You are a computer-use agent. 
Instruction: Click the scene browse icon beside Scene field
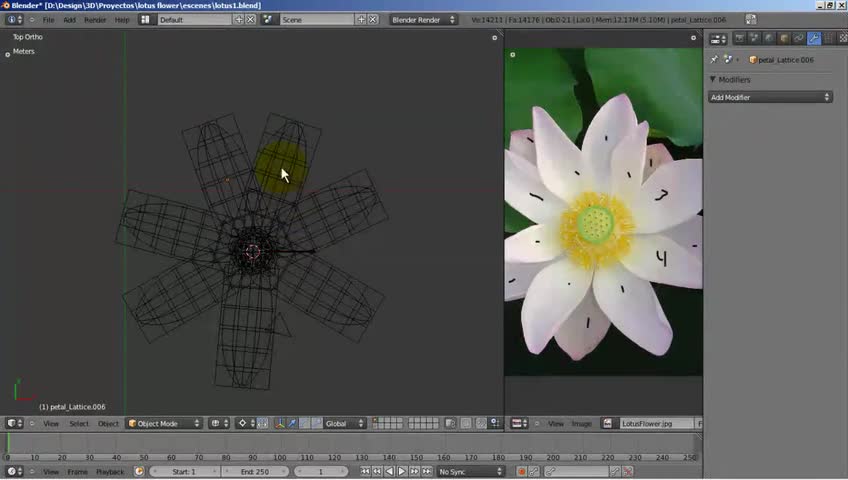pyautogui.click(x=267, y=19)
